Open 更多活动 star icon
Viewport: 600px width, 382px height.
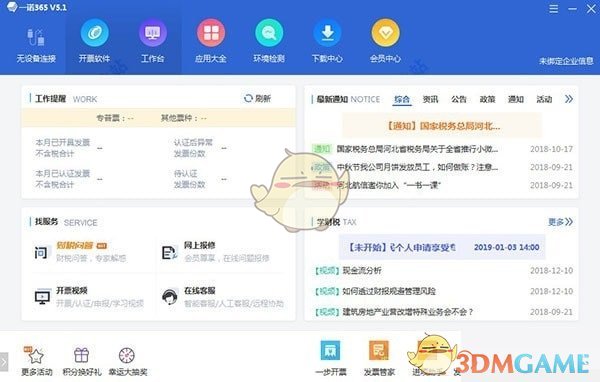(x=36, y=356)
